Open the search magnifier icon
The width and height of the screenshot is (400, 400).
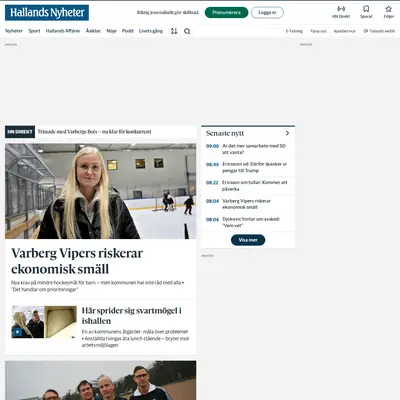coord(187,31)
